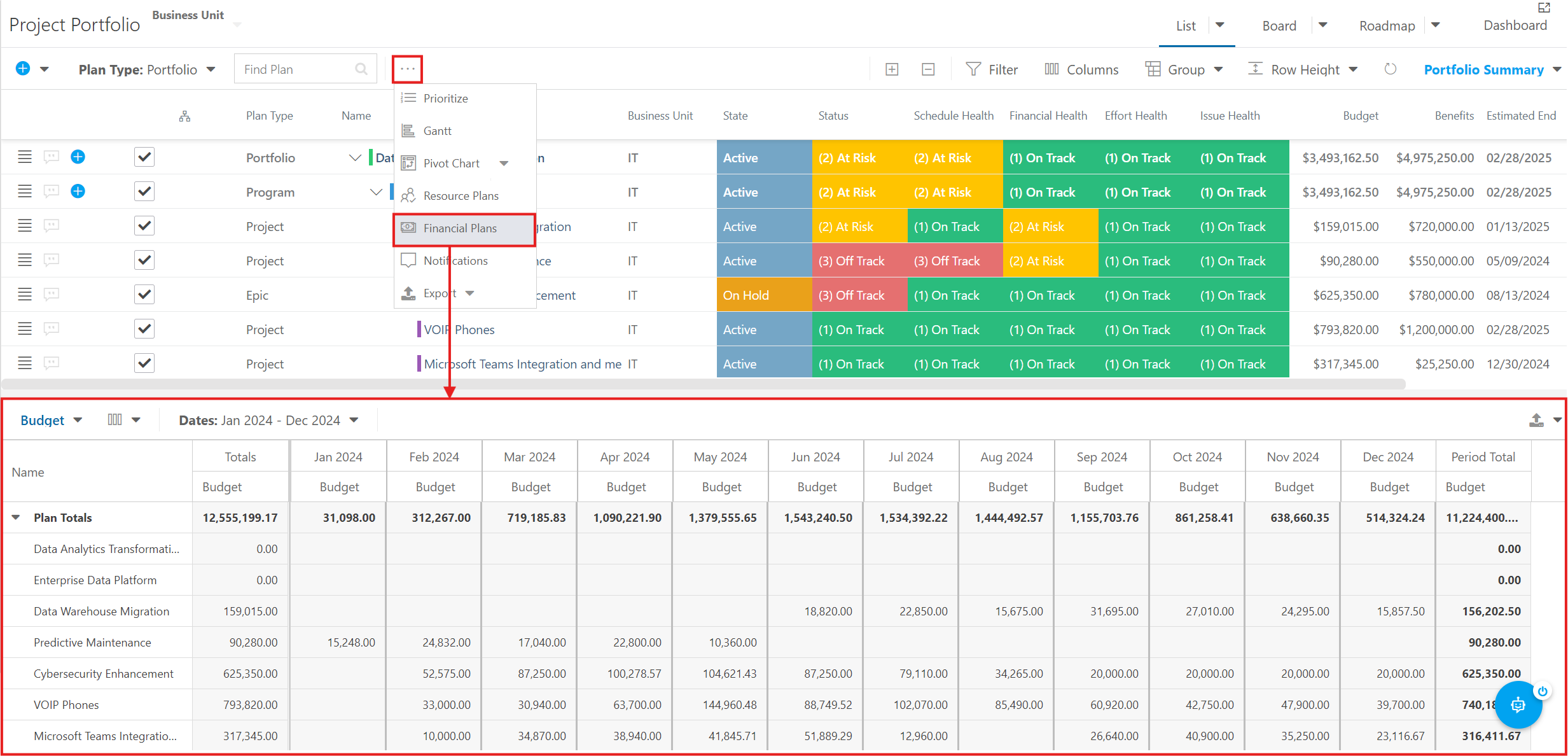1568x756 pixels.
Task: Collapse the Plan Totals row
Action: coord(16,517)
